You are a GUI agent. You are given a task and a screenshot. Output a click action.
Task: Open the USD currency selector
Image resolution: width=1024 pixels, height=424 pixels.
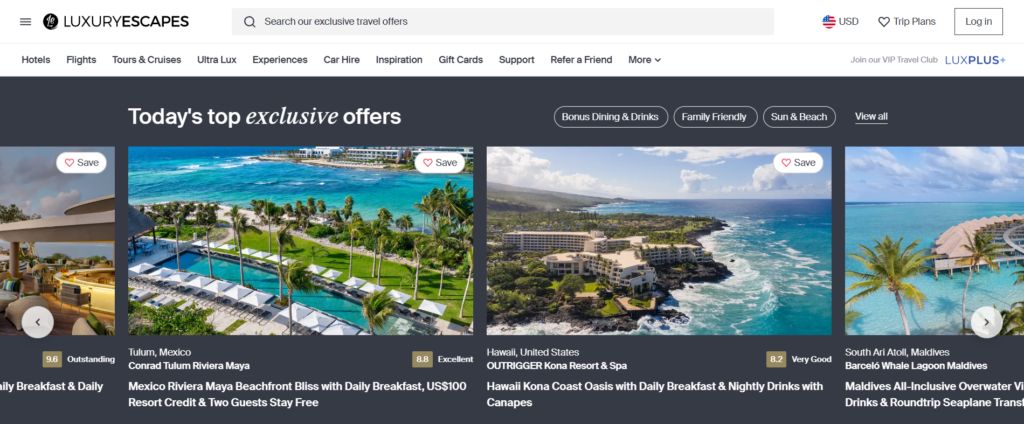pyautogui.click(x=840, y=22)
